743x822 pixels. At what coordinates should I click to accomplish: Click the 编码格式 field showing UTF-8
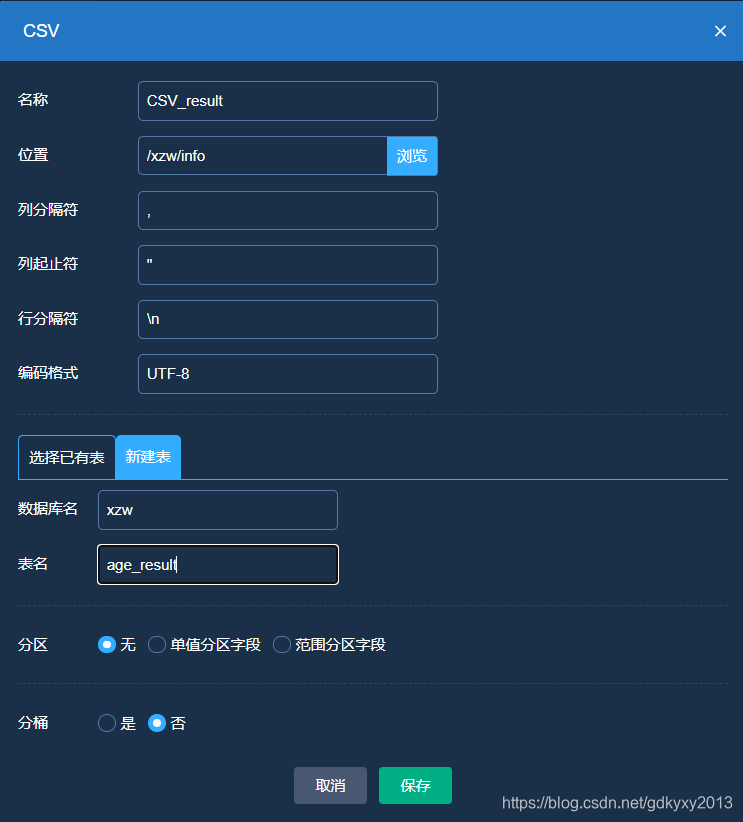coord(288,374)
